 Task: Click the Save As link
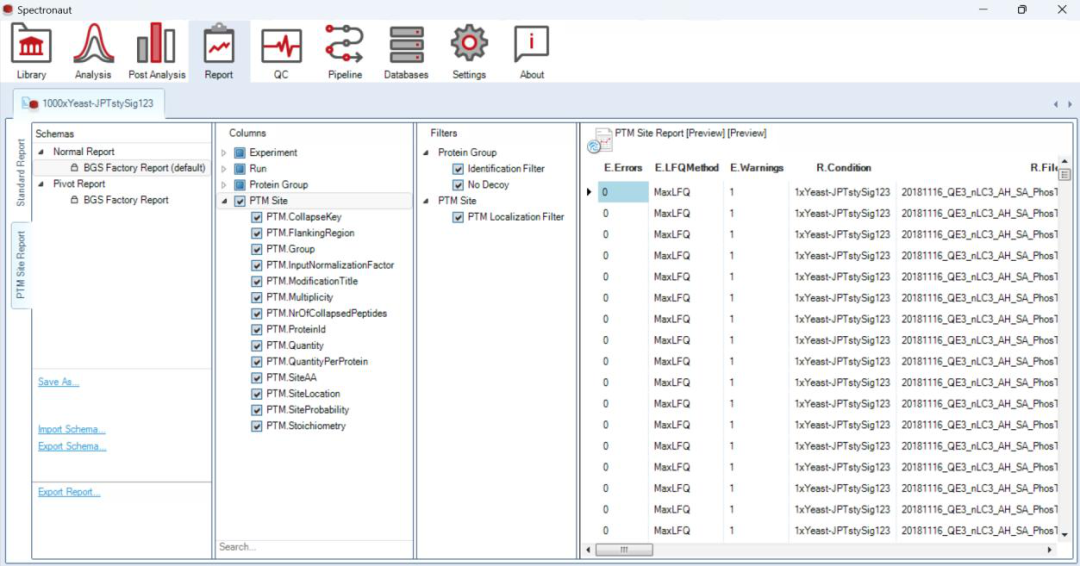click(x=59, y=381)
